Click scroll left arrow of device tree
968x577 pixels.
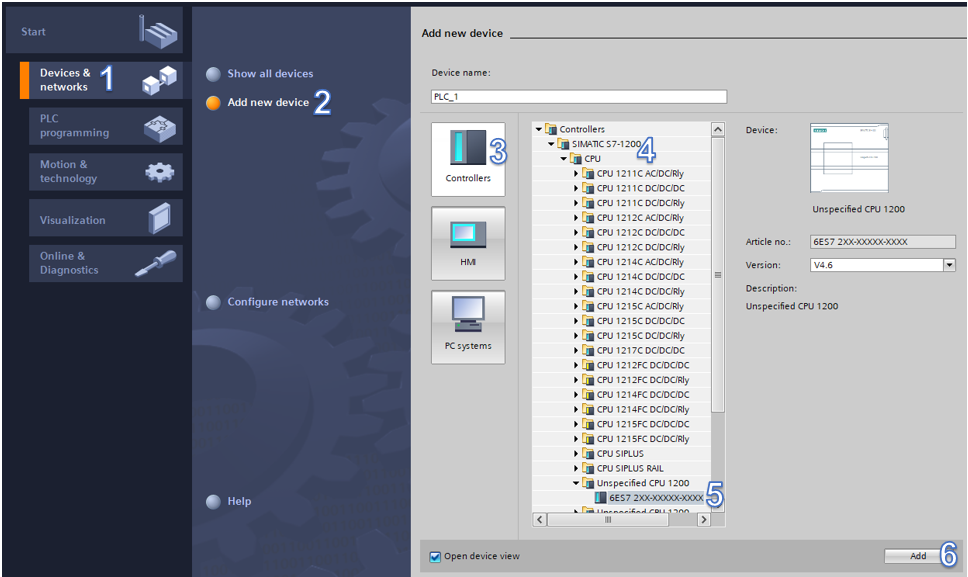[540, 520]
